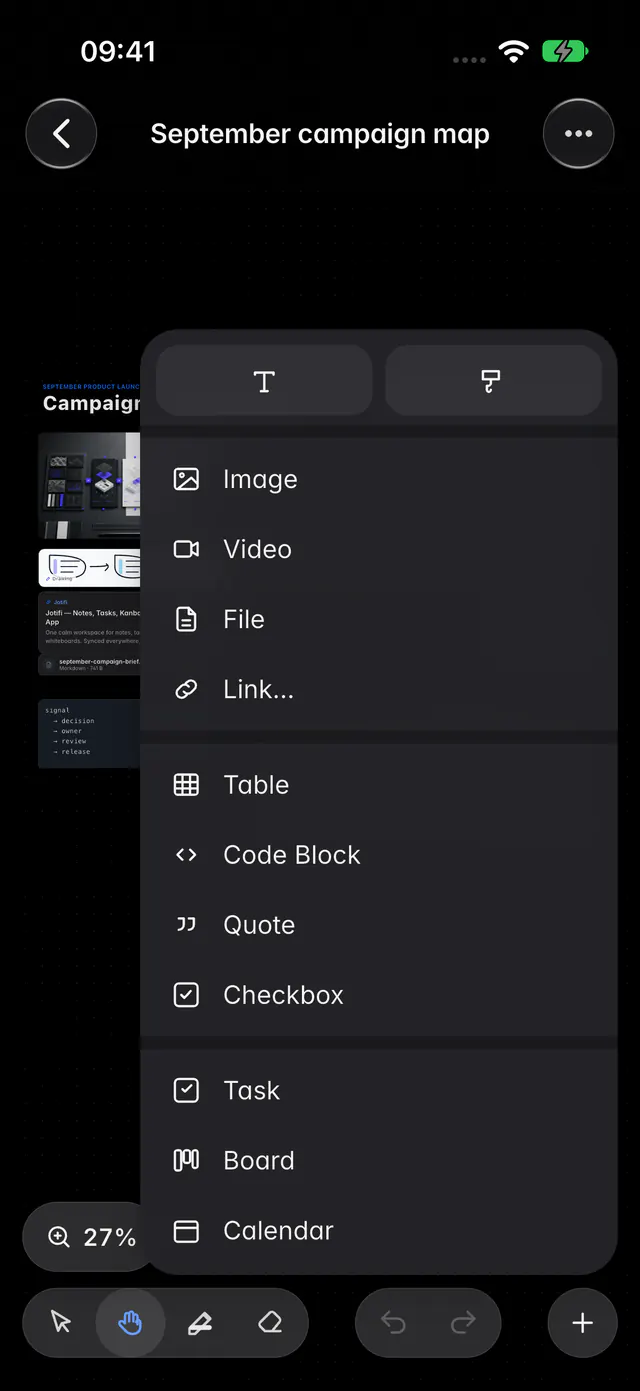Open the campaign mockup image thumbnail
This screenshot has width=640, height=1391.
89,486
